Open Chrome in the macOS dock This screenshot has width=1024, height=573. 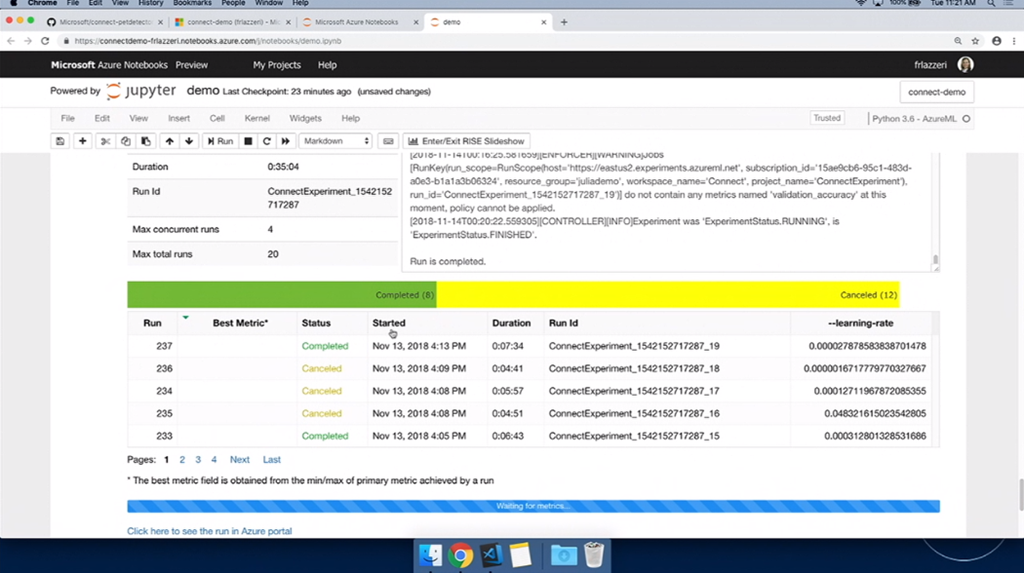(x=461, y=554)
